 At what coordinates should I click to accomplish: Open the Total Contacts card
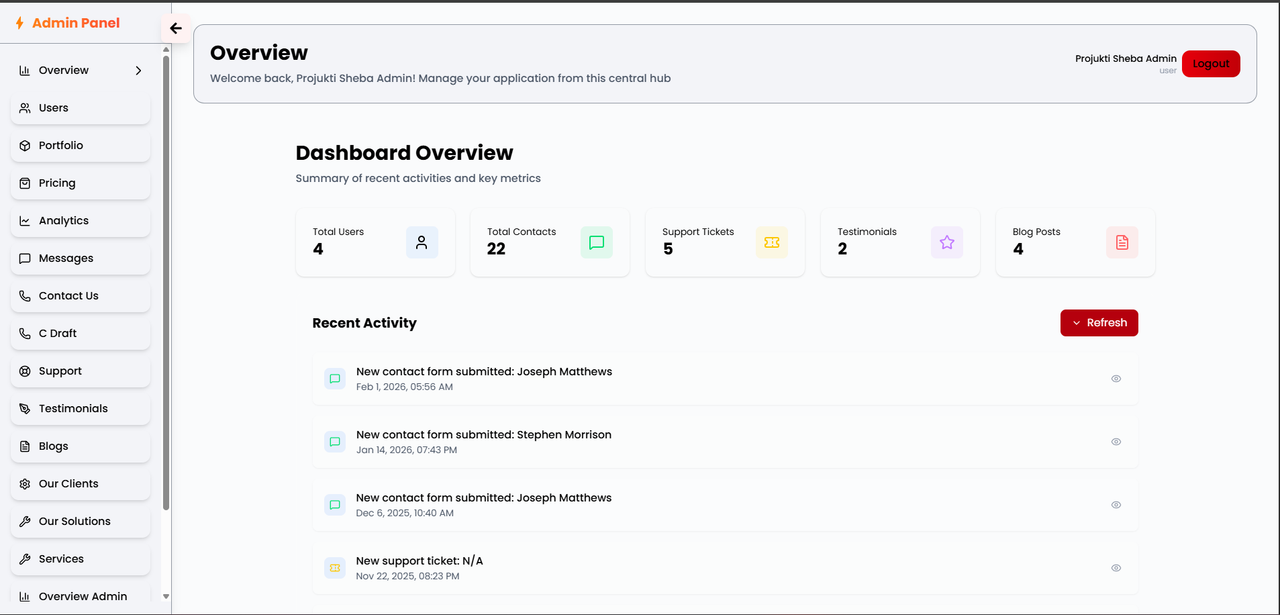550,242
